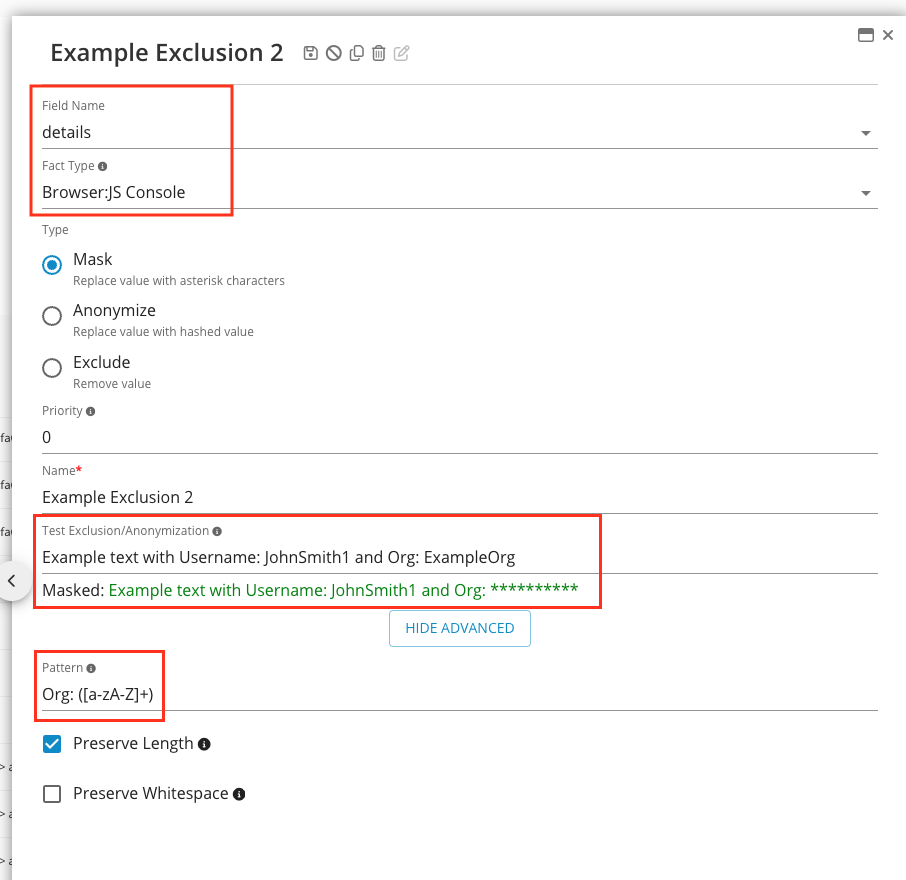Uncheck the Preserve Length checkbox
Screen dimensions: 906x880
tap(52, 744)
